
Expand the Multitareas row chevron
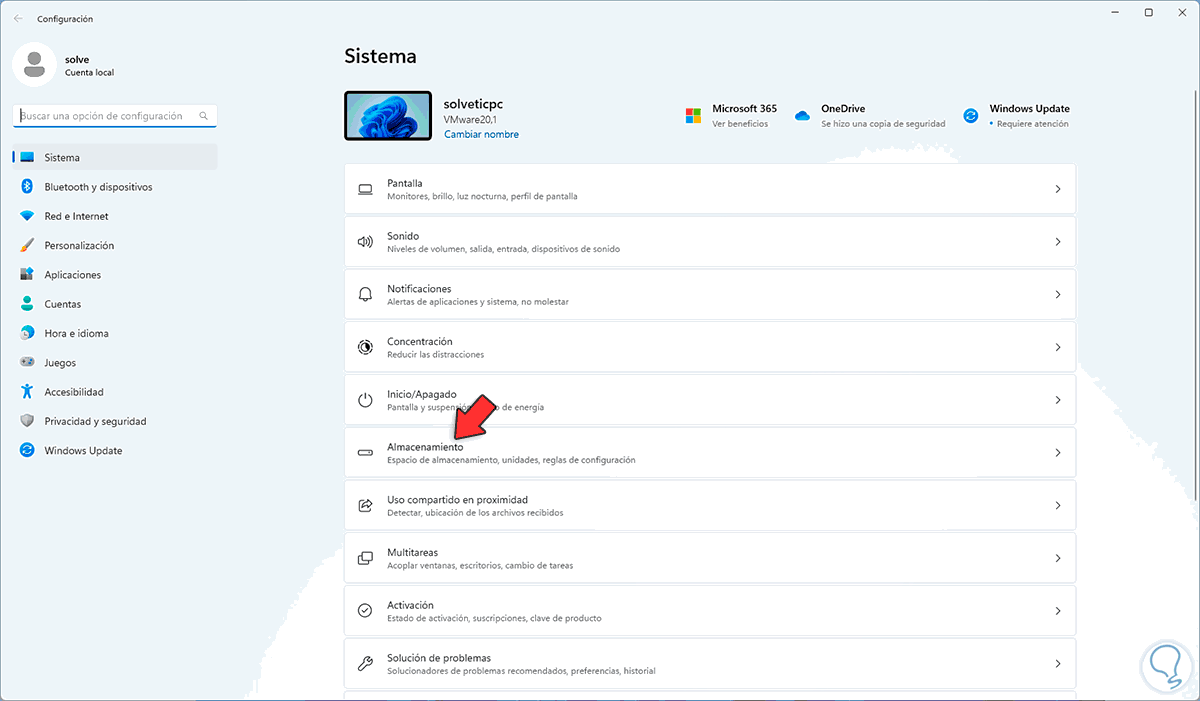(1058, 558)
